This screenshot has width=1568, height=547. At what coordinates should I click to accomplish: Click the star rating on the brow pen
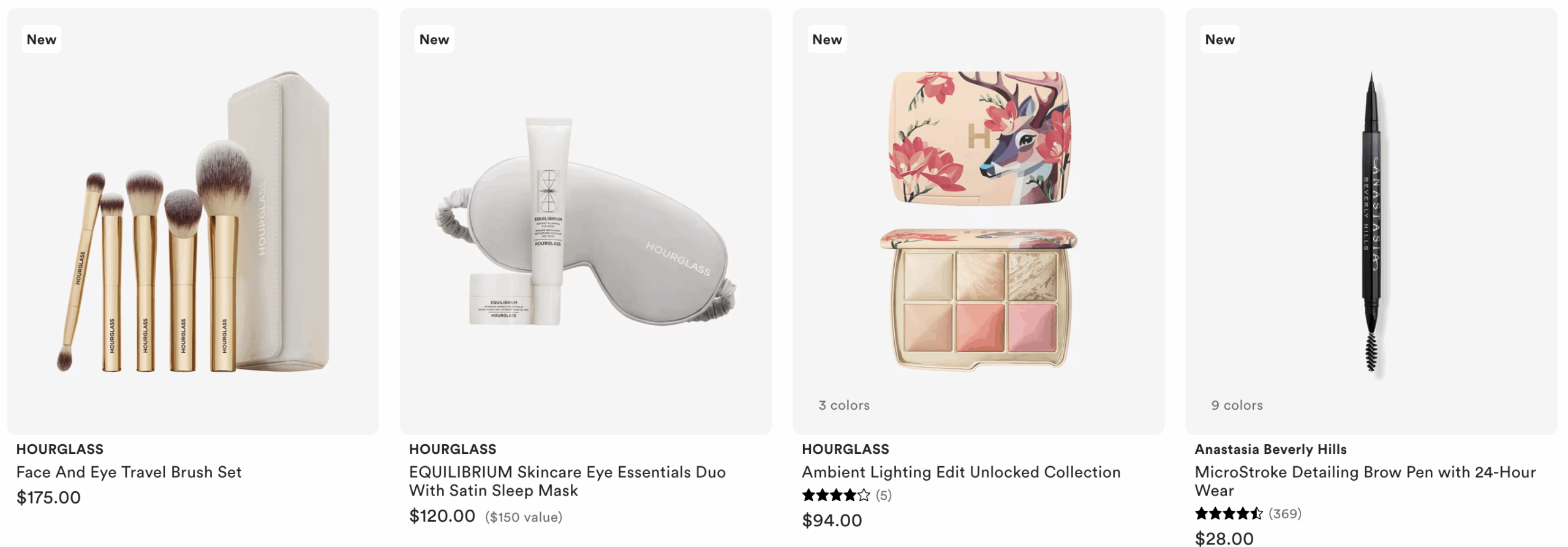tap(1228, 513)
